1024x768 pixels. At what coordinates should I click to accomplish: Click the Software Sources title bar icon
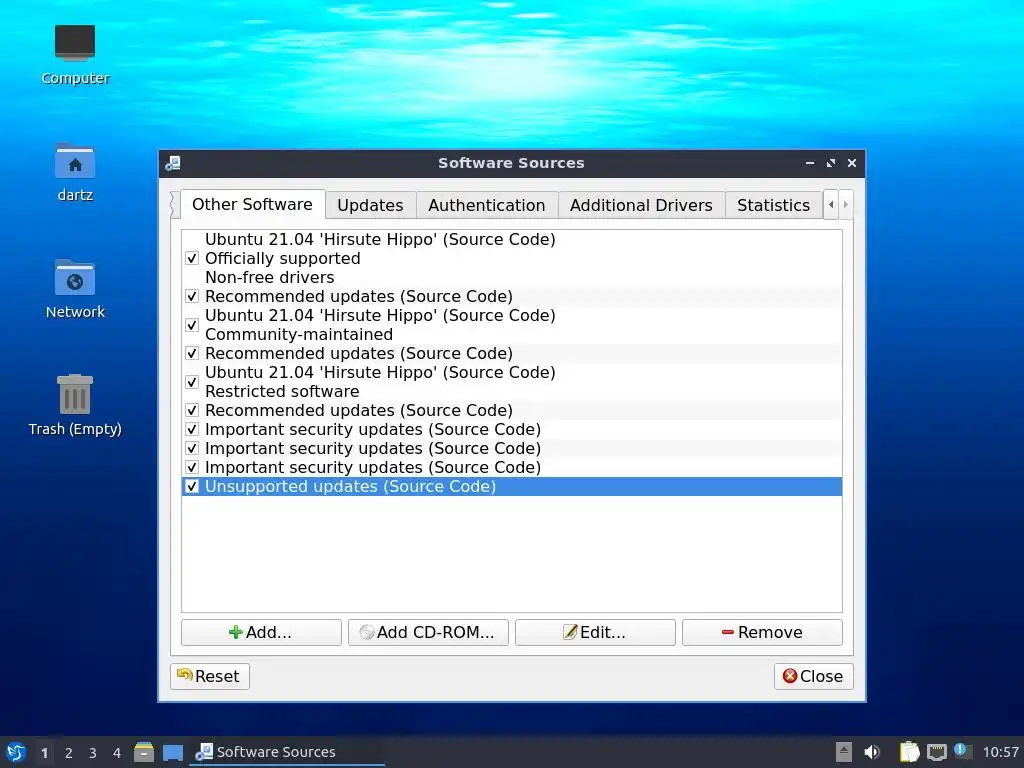coord(173,163)
